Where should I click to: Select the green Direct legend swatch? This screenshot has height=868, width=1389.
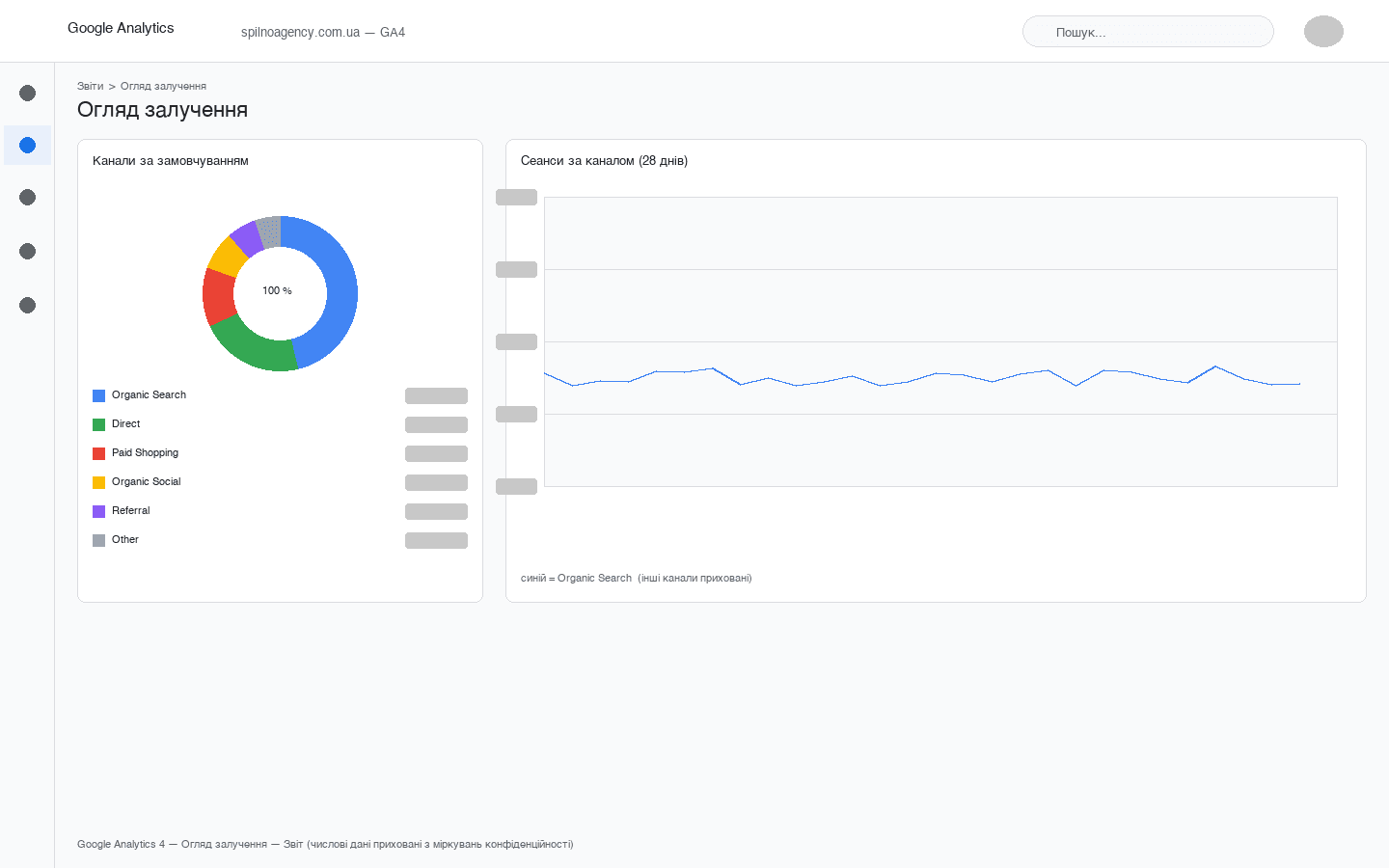tap(98, 424)
